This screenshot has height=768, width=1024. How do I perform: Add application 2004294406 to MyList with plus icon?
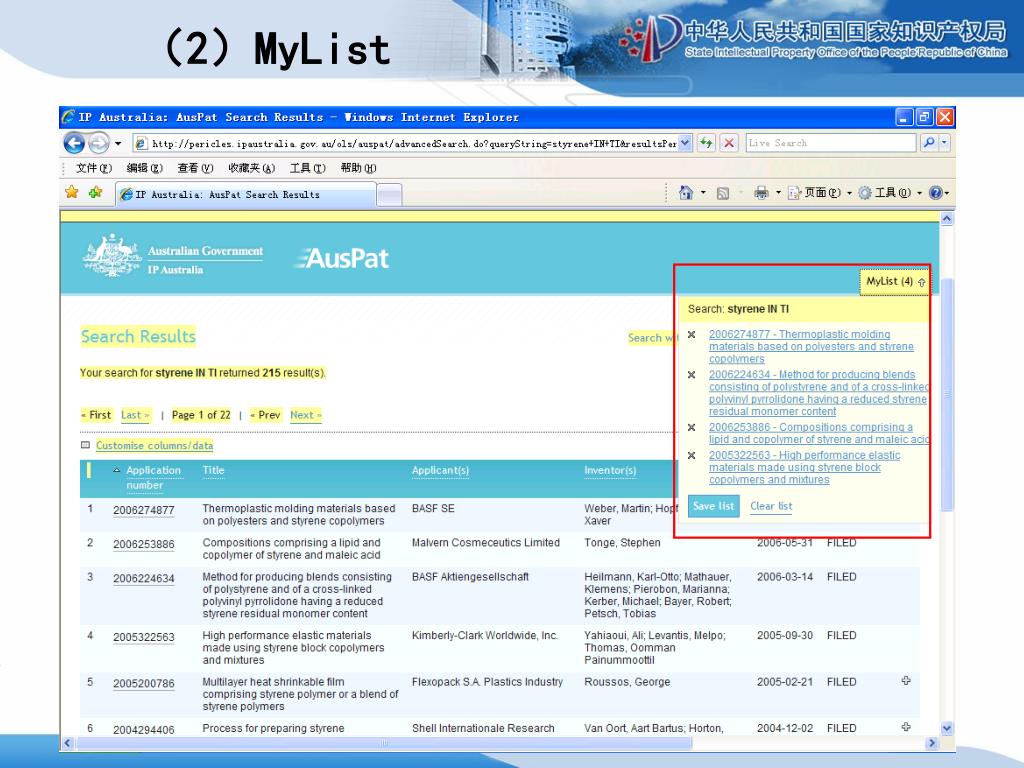906,727
